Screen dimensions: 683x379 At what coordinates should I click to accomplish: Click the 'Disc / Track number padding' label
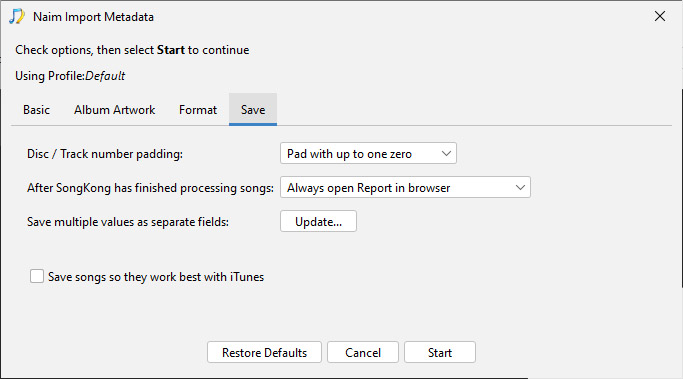pos(105,154)
